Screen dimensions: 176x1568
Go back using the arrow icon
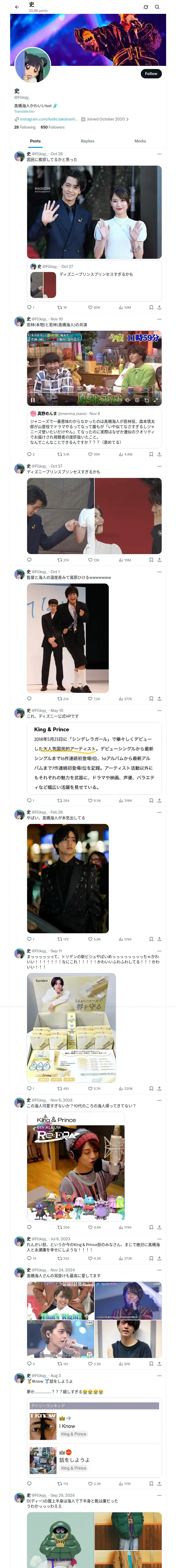17,7
